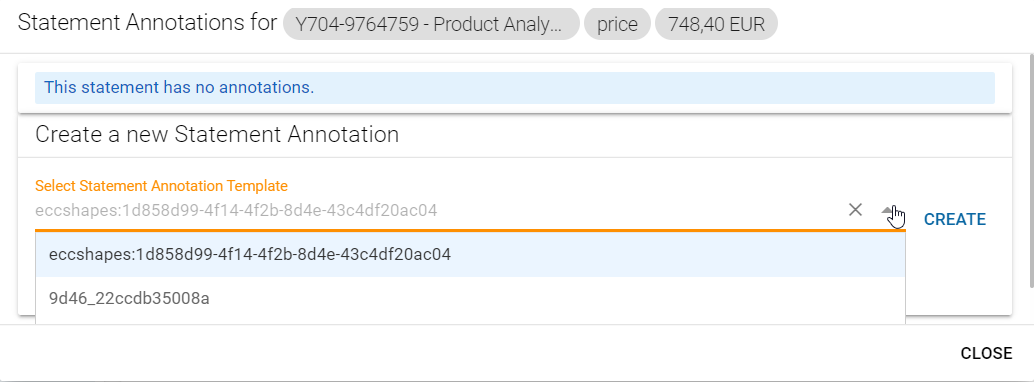The image size is (1034, 382).
Task: Click the 'Create a new Statement Annotation' header
Action: (217, 135)
